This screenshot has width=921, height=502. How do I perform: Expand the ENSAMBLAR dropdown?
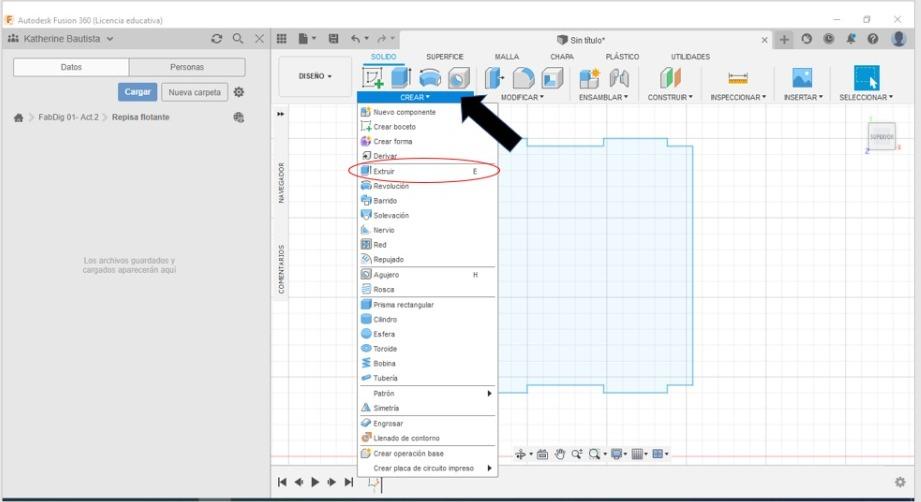pos(603,97)
